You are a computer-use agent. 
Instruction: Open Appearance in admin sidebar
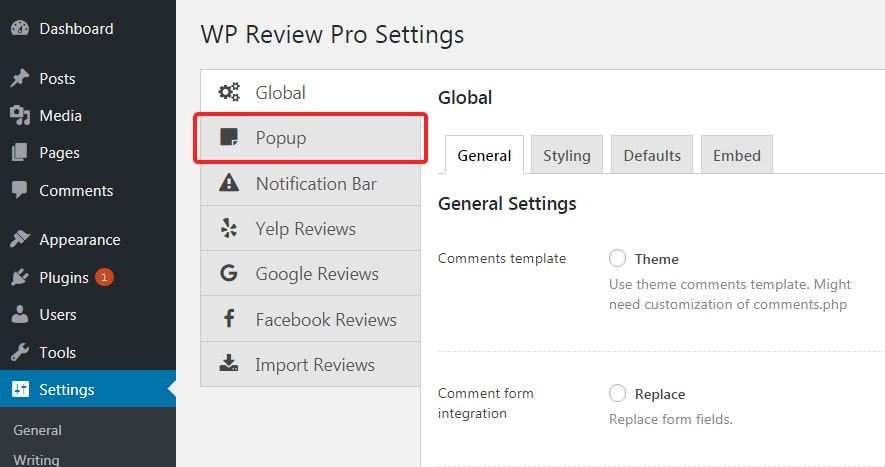click(88, 239)
